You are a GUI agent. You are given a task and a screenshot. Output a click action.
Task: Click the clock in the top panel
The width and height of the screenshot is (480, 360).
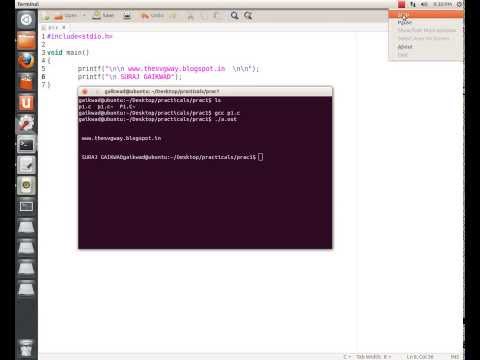pyautogui.click(x=443, y=4)
